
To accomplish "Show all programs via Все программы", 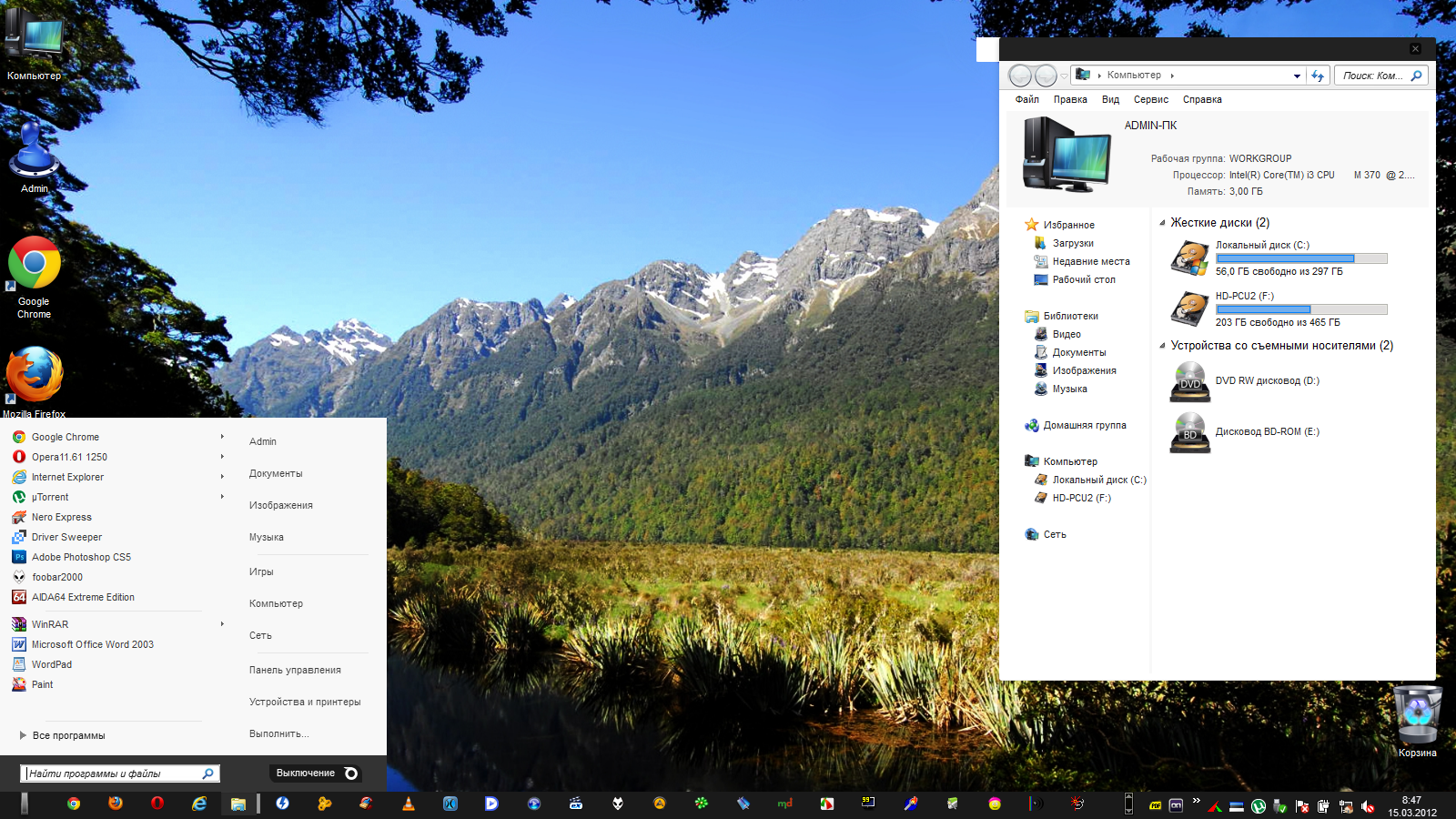I will coord(68,735).
